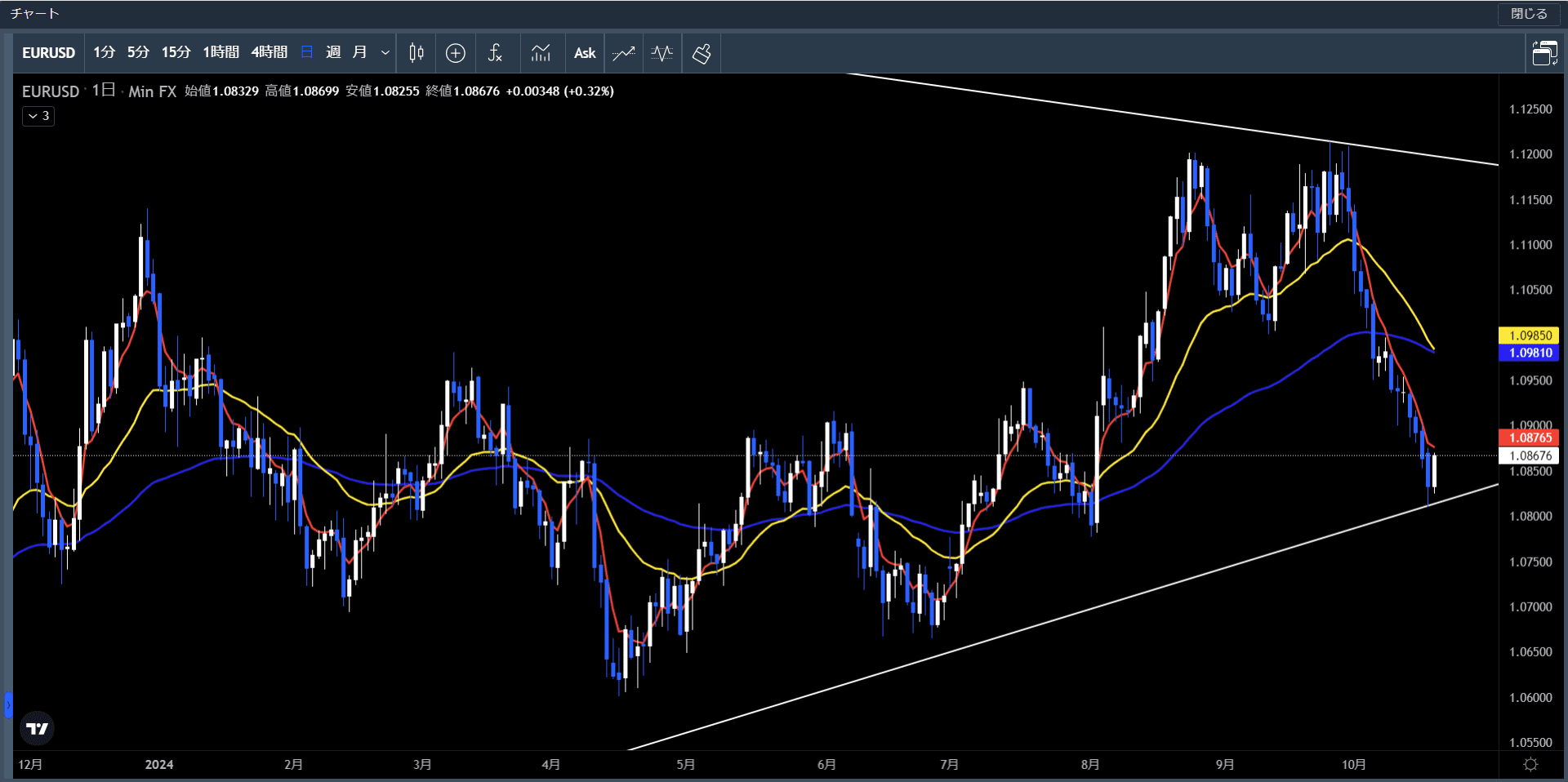Open the candlestick chart type selector
The image size is (1568, 782).
pos(416,53)
